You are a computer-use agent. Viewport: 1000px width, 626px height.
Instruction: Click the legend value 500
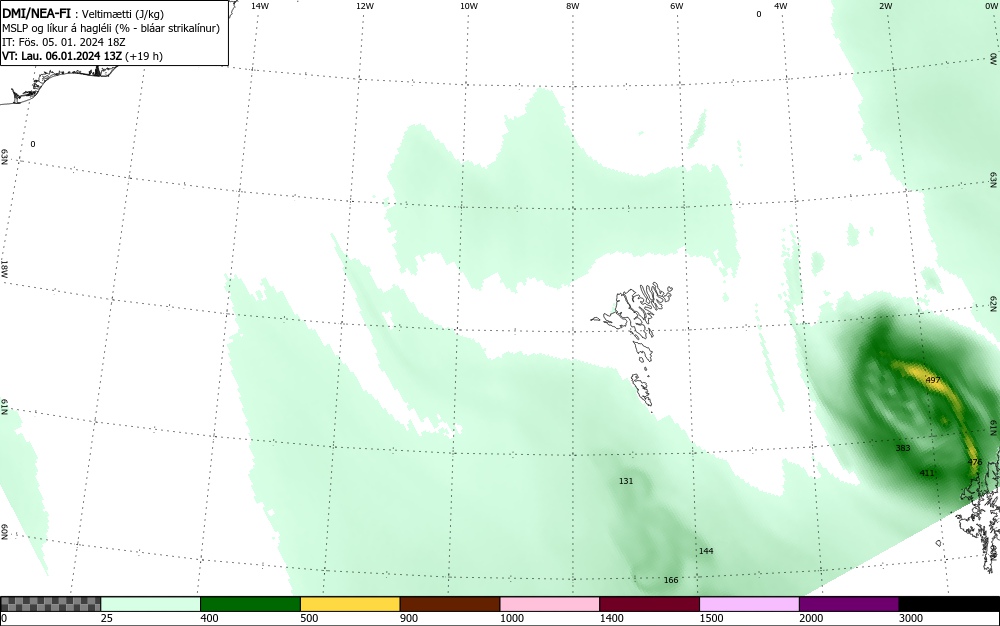tap(309, 618)
